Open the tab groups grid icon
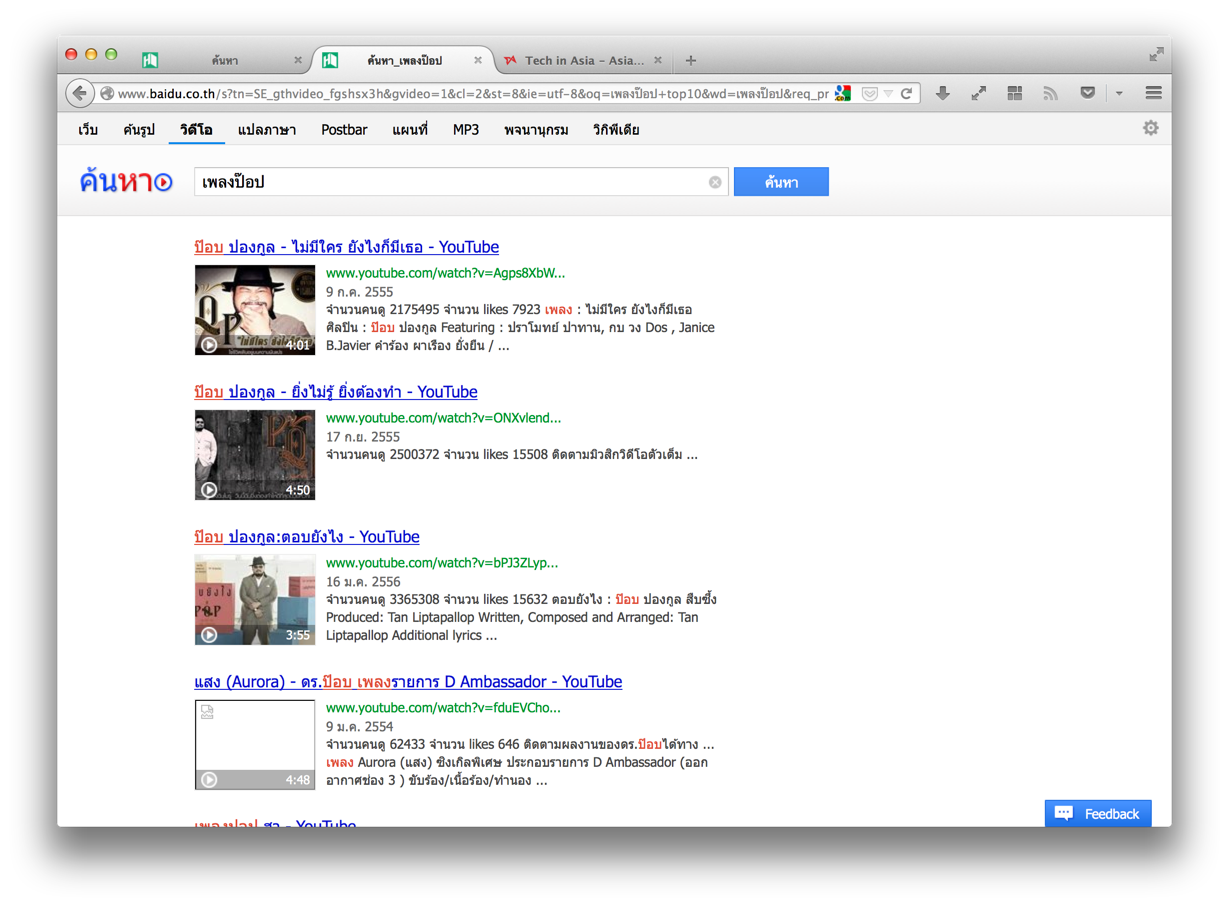1229x906 pixels. click(x=1014, y=93)
